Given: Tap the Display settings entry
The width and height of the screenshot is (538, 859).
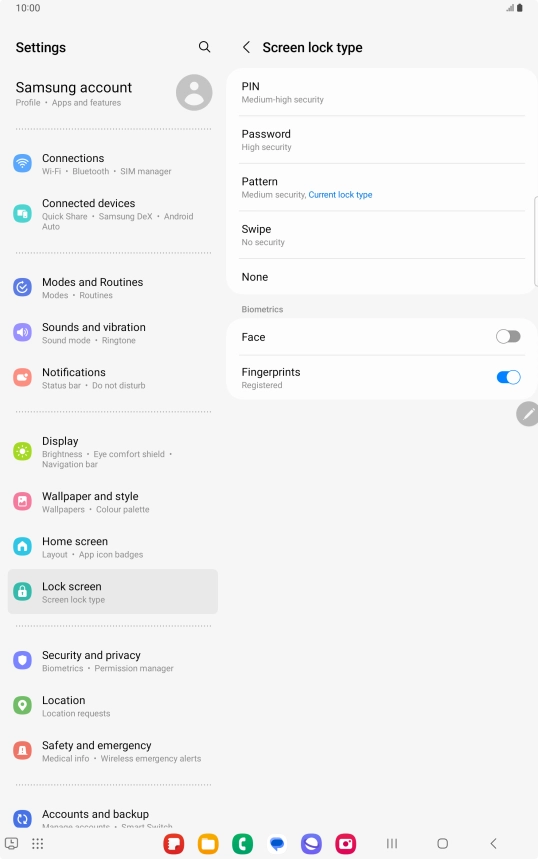Looking at the screenshot, I should click(113, 452).
